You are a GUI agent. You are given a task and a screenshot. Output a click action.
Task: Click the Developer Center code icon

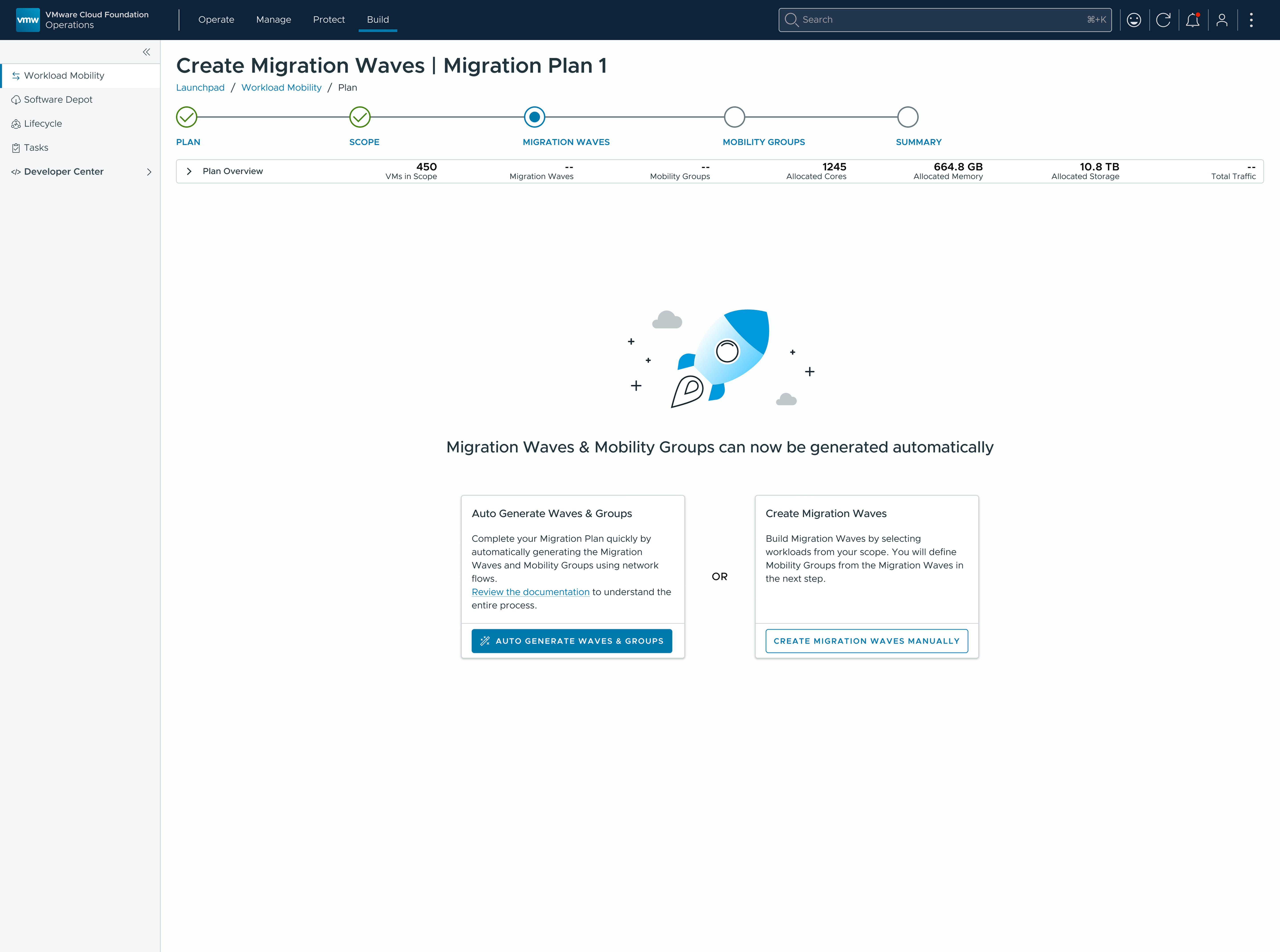click(16, 172)
